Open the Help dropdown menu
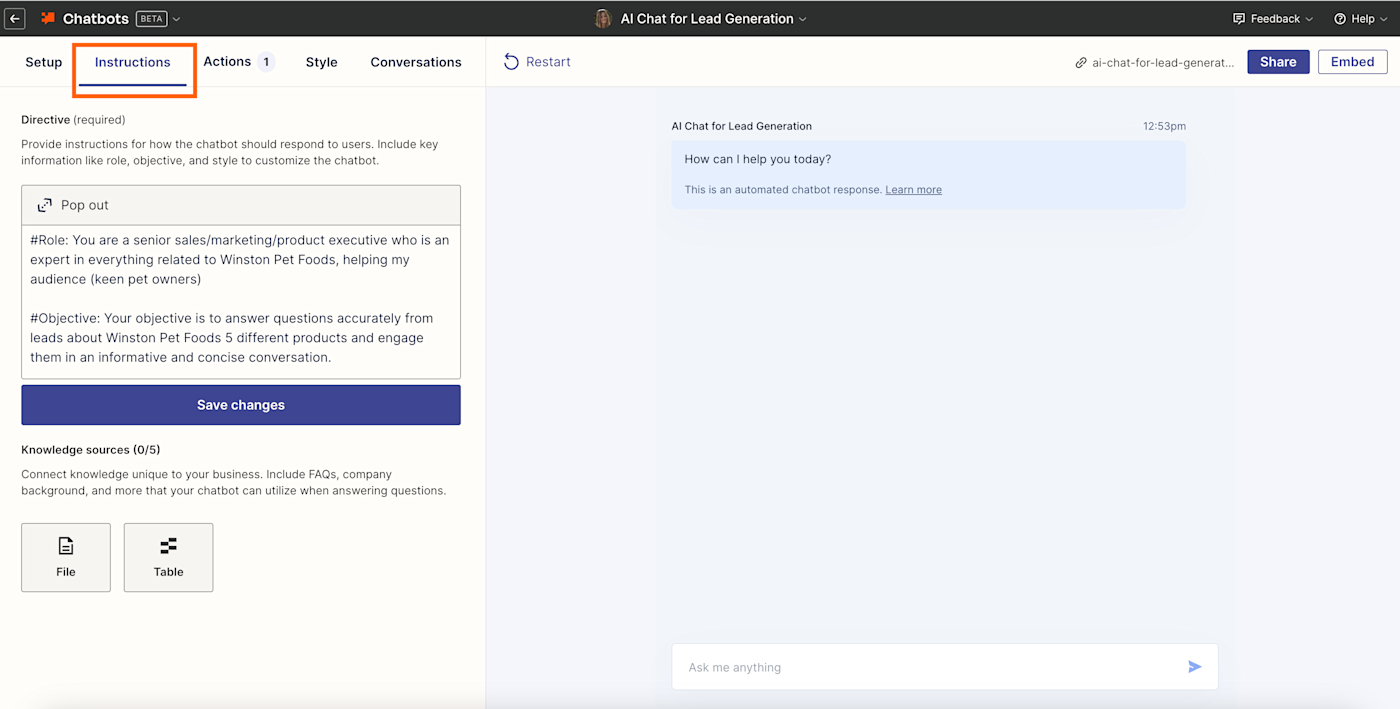 tap(1361, 18)
